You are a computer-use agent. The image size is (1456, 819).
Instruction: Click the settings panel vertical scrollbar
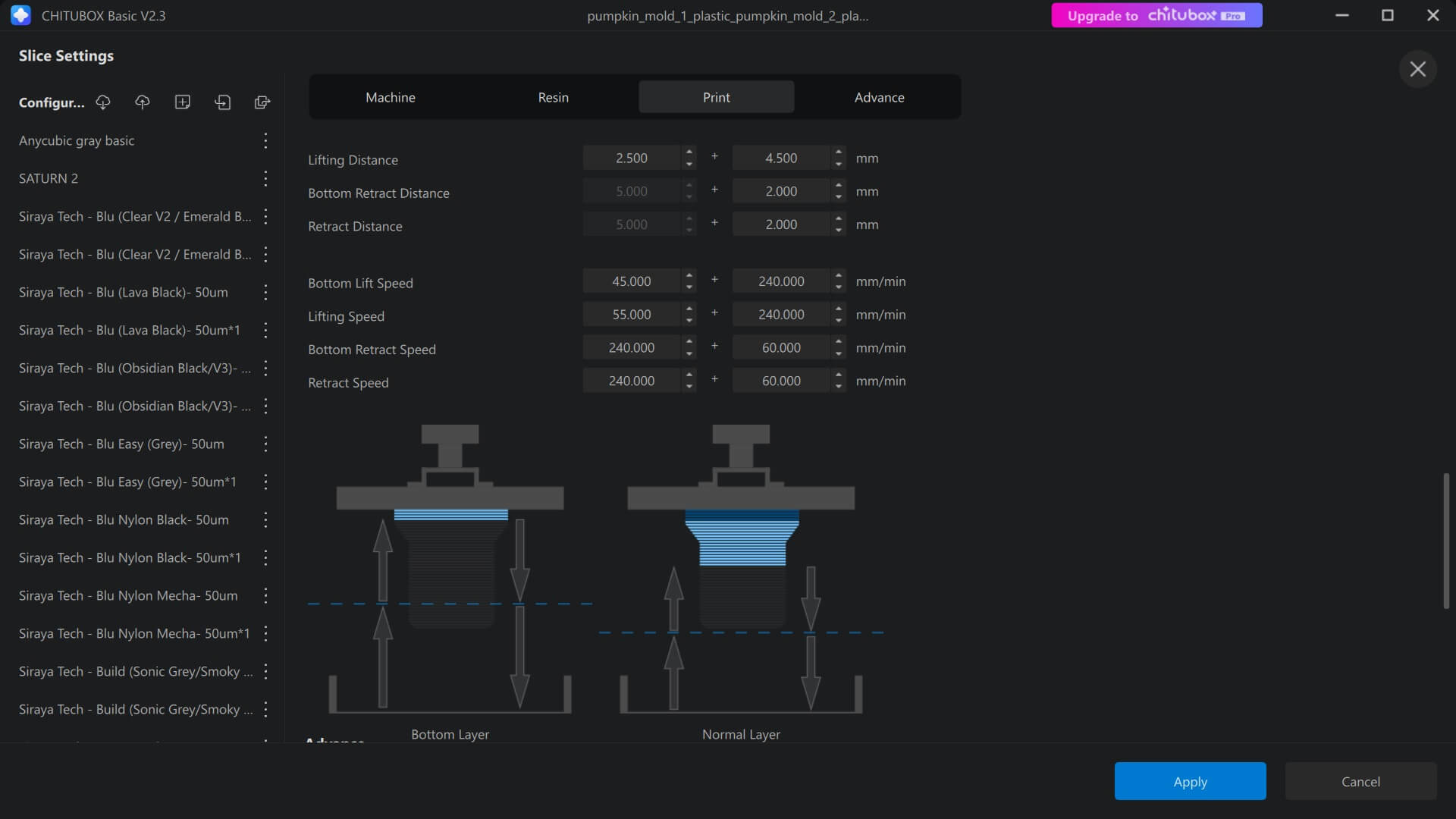click(x=1446, y=541)
